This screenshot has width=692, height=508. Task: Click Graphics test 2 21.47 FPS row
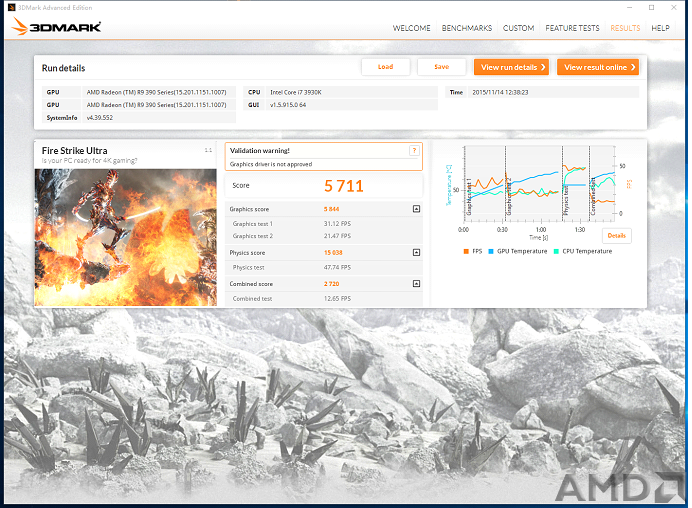click(323, 236)
